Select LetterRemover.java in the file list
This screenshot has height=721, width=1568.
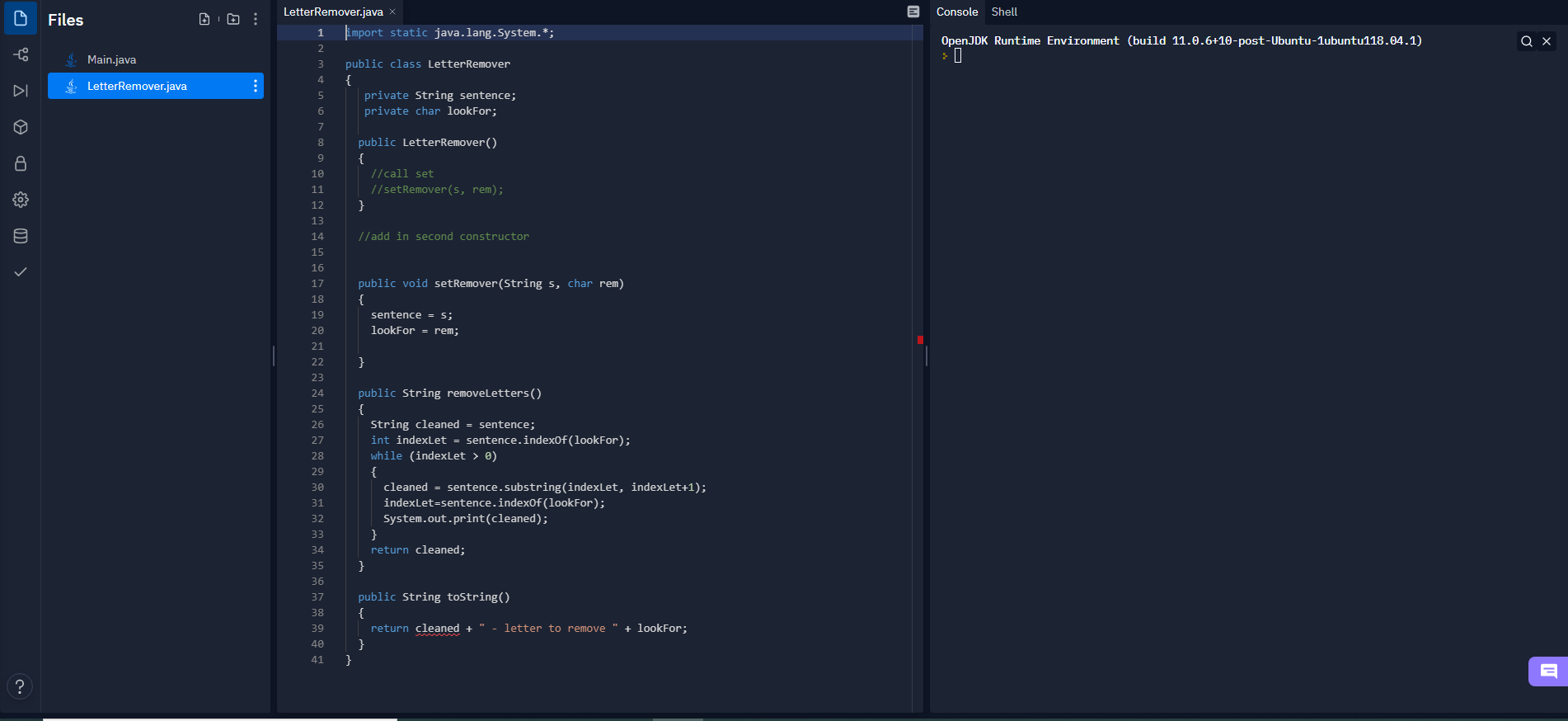[x=156, y=86]
